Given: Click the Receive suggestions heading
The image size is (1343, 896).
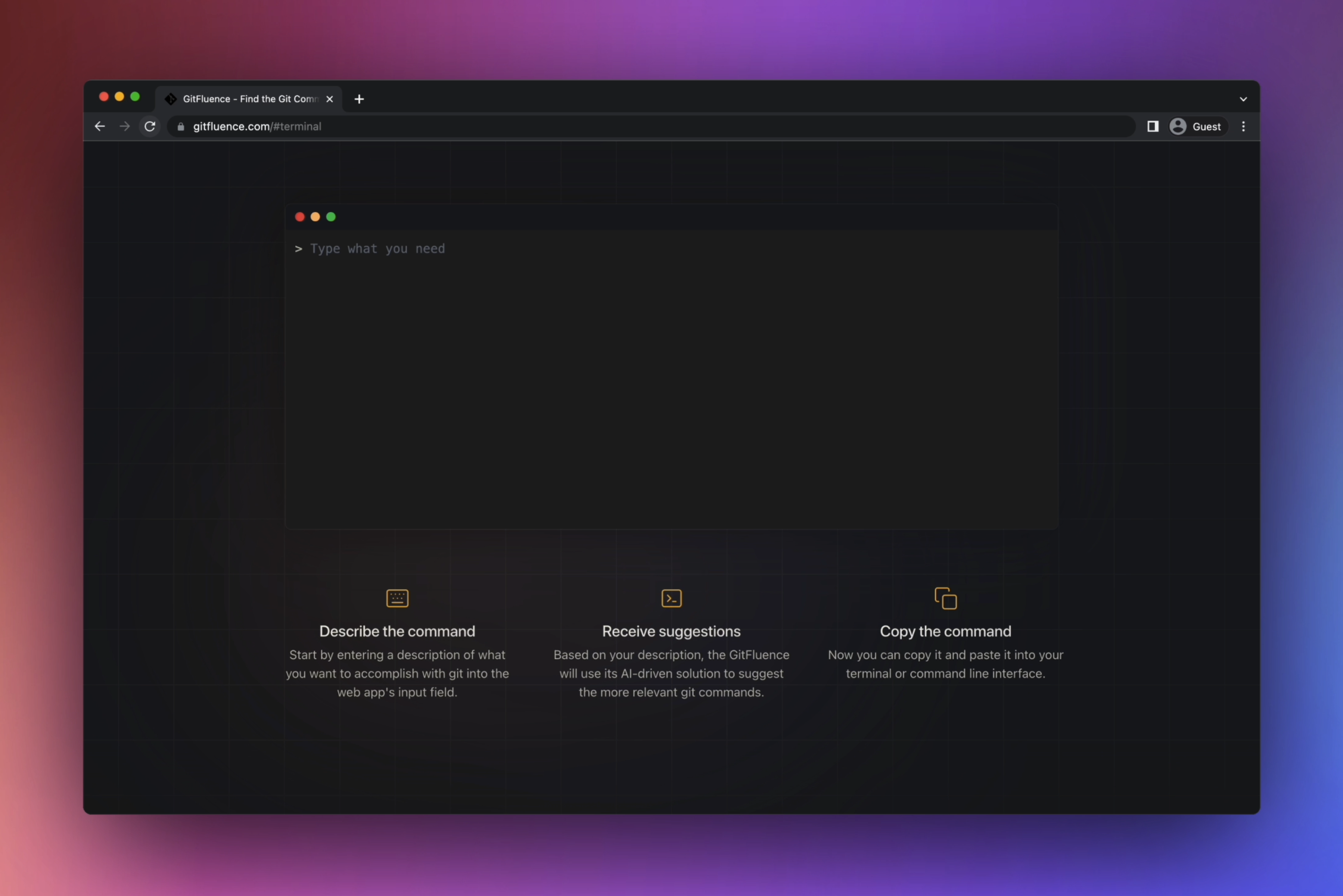Looking at the screenshot, I should coord(671,631).
